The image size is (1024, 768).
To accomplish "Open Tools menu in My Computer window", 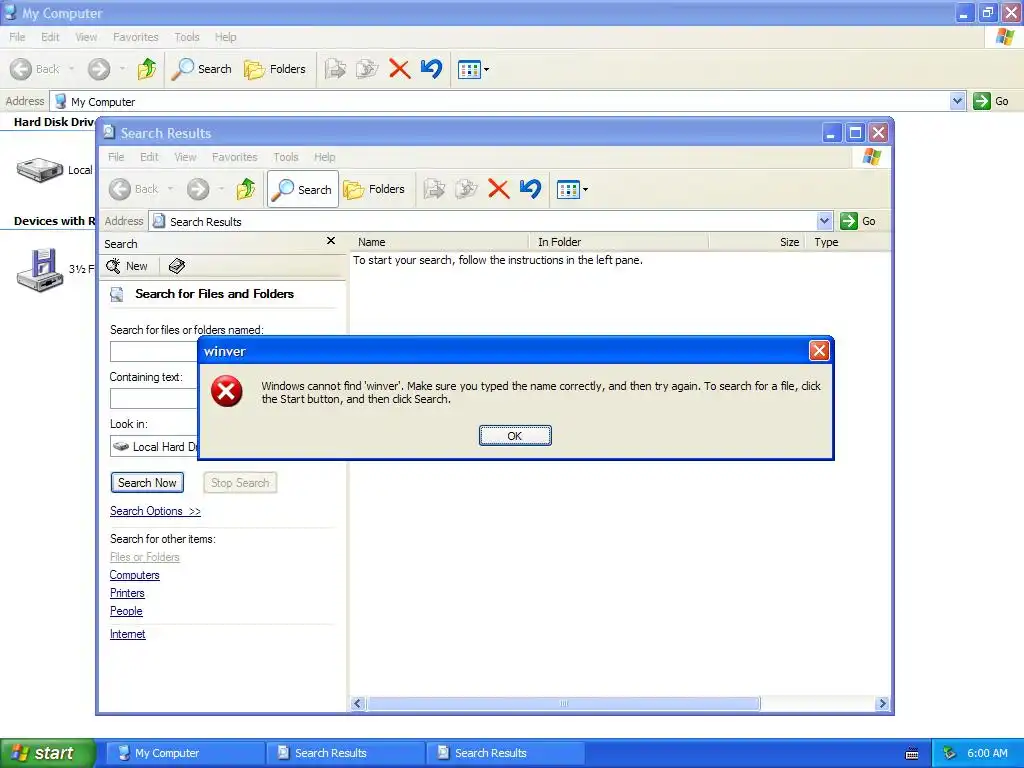I will click(x=187, y=37).
